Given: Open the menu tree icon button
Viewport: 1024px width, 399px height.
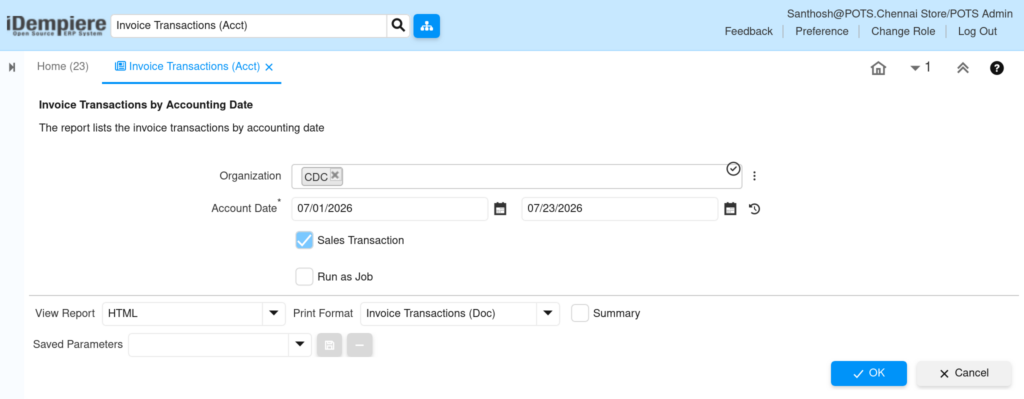Looking at the screenshot, I should (426, 26).
